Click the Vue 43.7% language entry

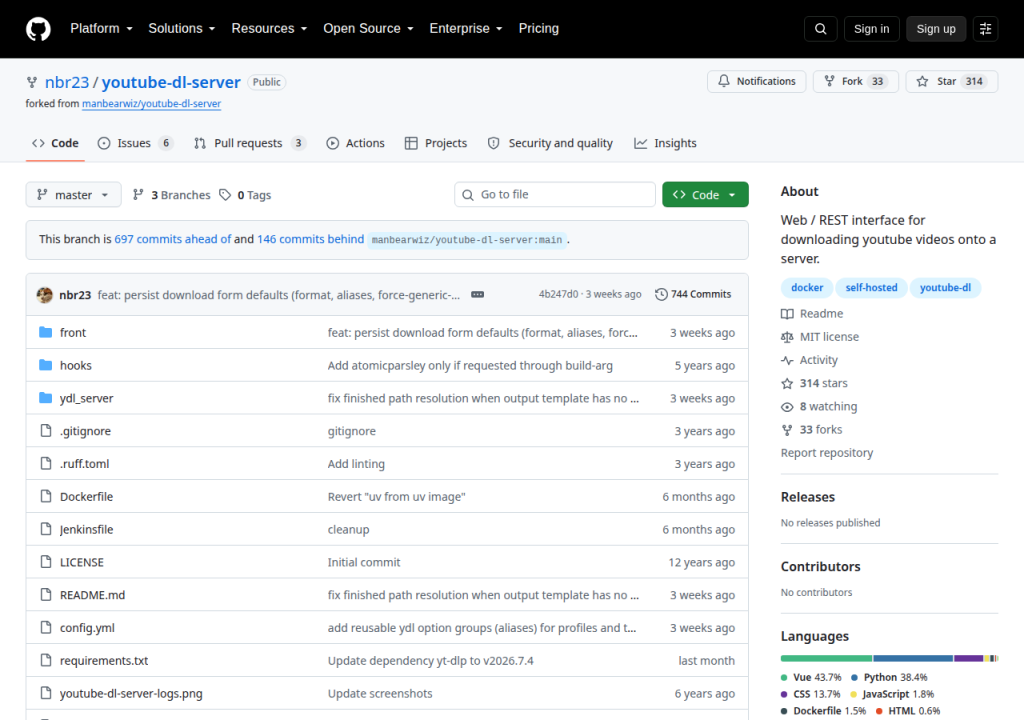pyautogui.click(x=811, y=678)
